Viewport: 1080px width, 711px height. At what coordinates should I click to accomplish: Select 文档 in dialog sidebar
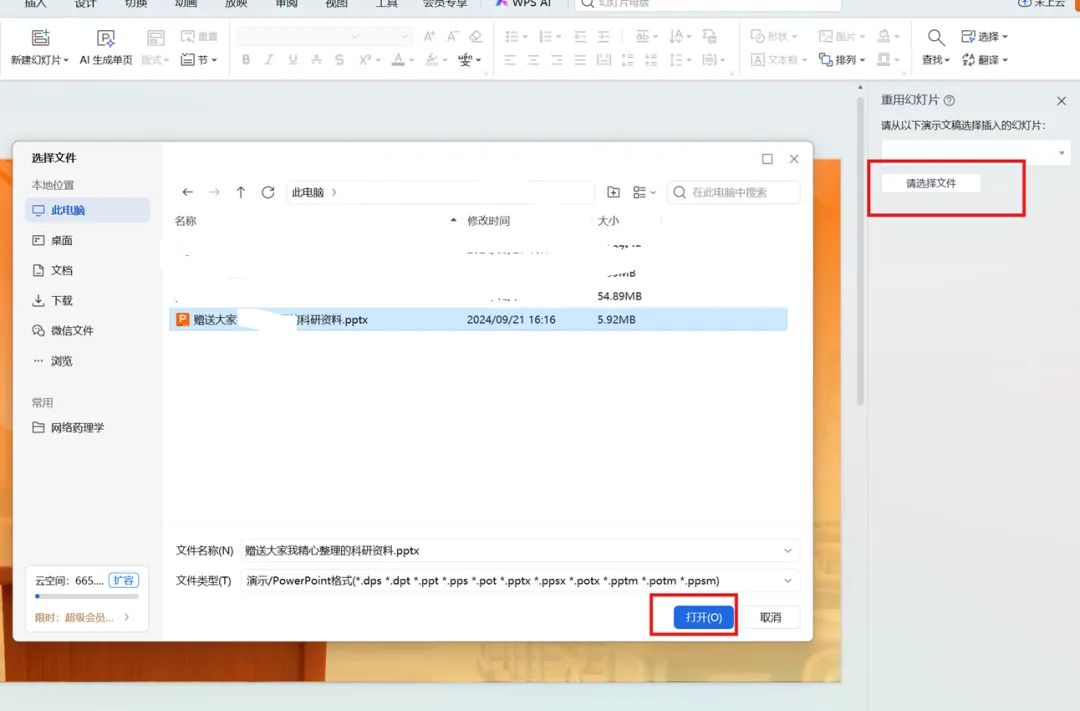(87, 270)
